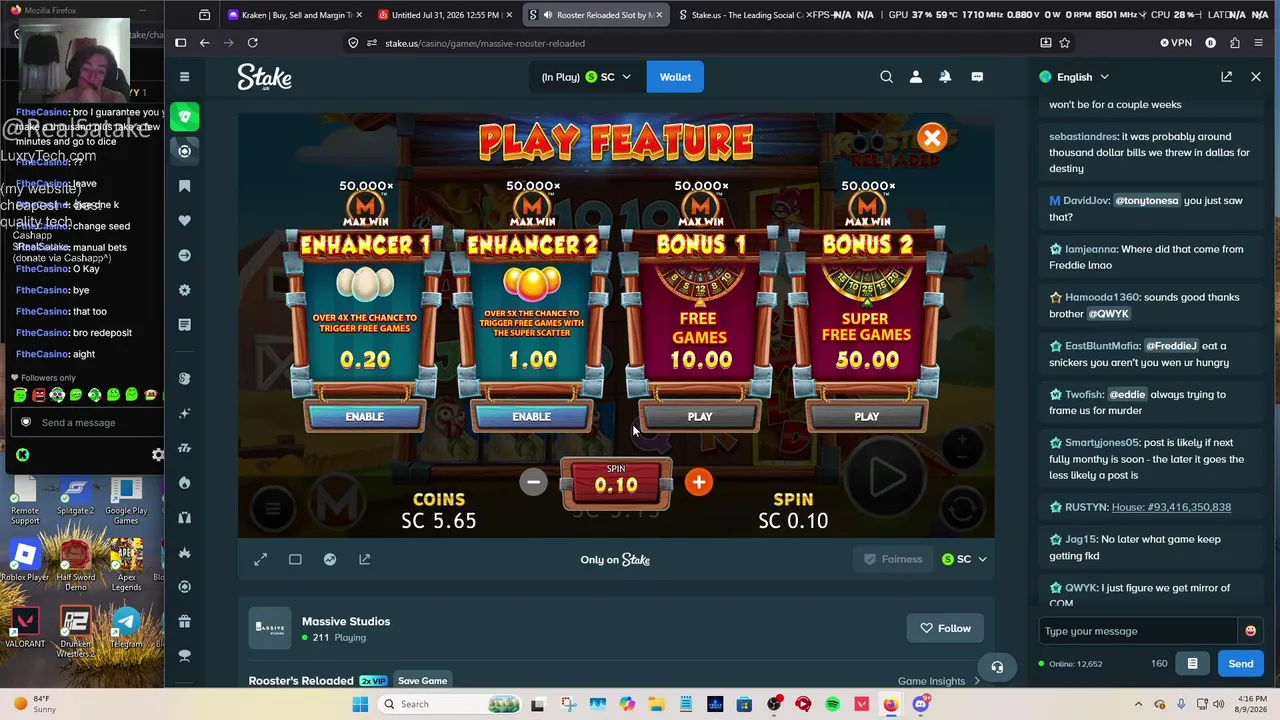Close the chat panel
1280x720 pixels.
[1256, 77]
